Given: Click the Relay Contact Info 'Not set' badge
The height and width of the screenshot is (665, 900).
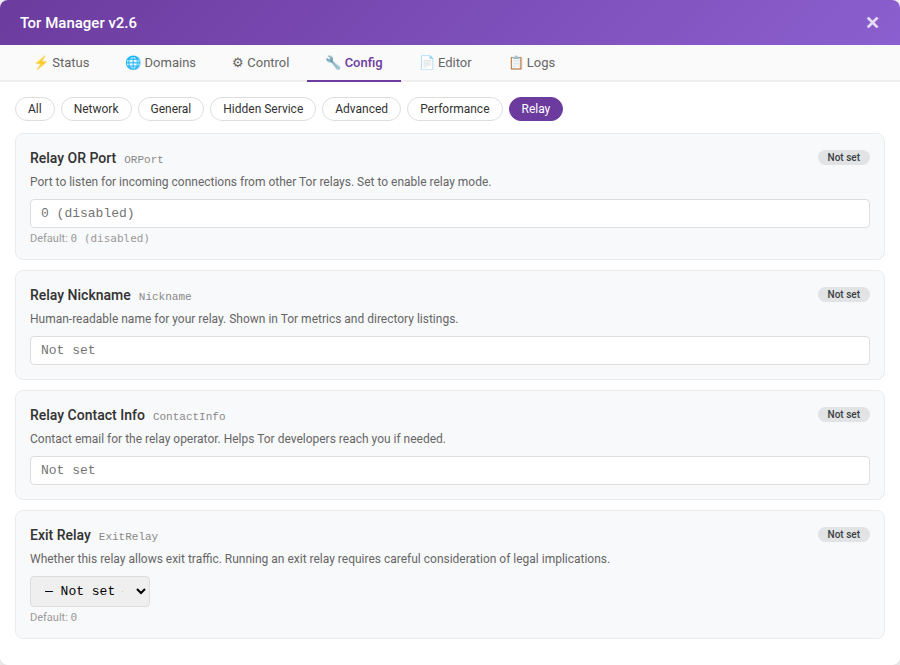Looking at the screenshot, I should pyautogui.click(x=844, y=414).
